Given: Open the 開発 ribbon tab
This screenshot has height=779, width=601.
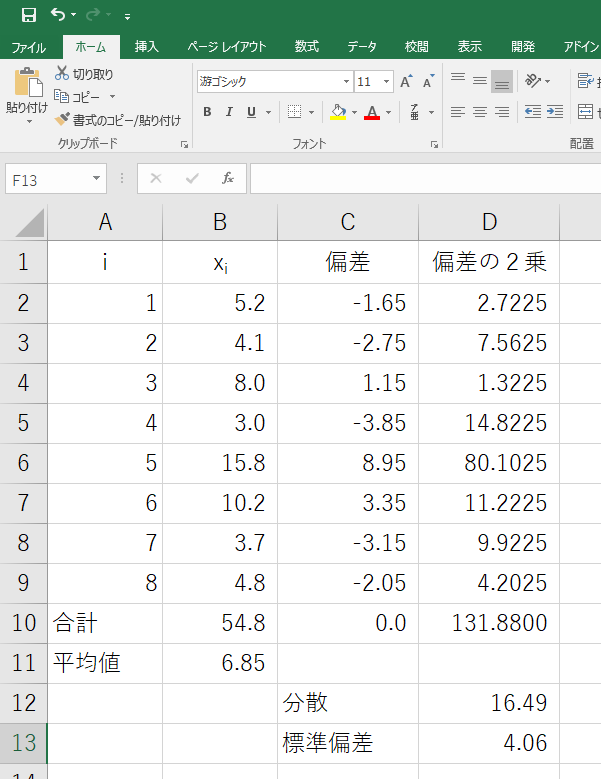Looking at the screenshot, I should click(x=523, y=47).
